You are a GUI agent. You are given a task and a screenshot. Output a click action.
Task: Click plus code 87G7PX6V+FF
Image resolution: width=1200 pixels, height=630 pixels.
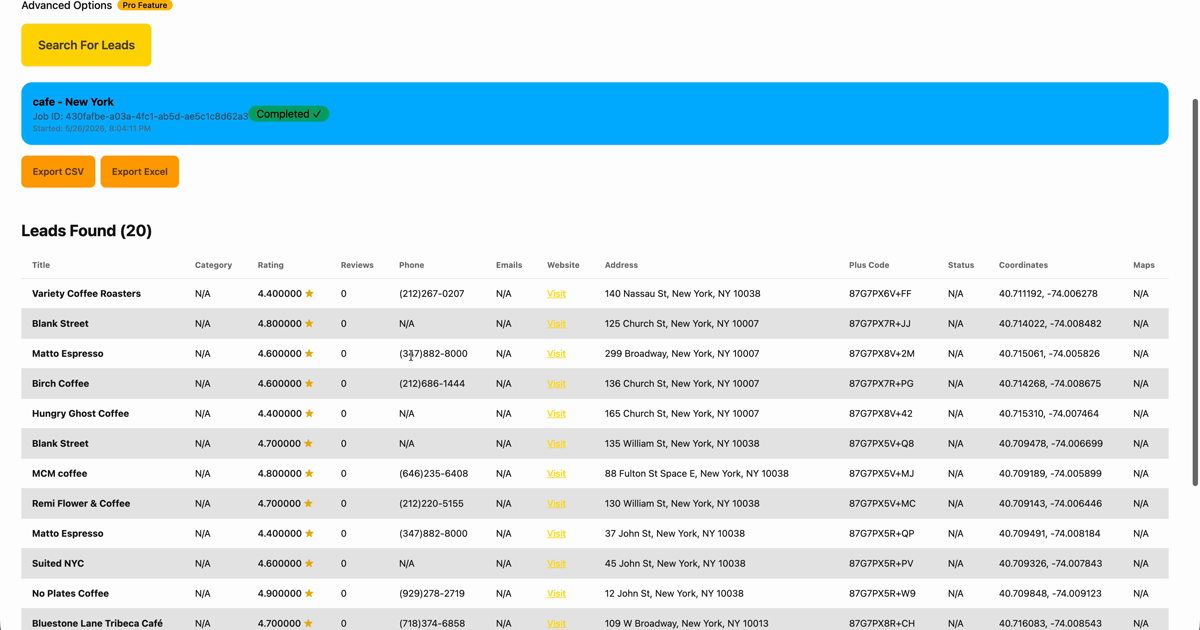(x=880, y=294)
